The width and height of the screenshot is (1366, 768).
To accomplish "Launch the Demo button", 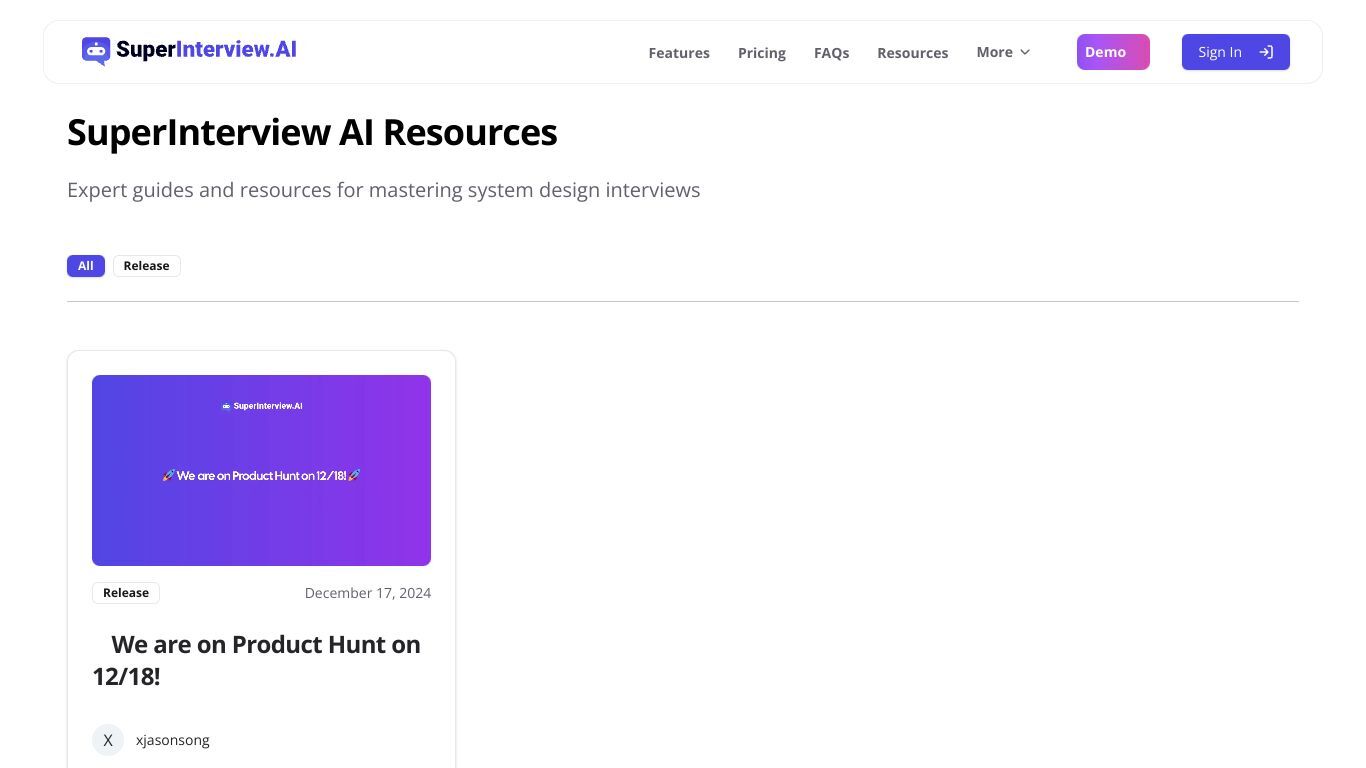I will click(1113, 52).
